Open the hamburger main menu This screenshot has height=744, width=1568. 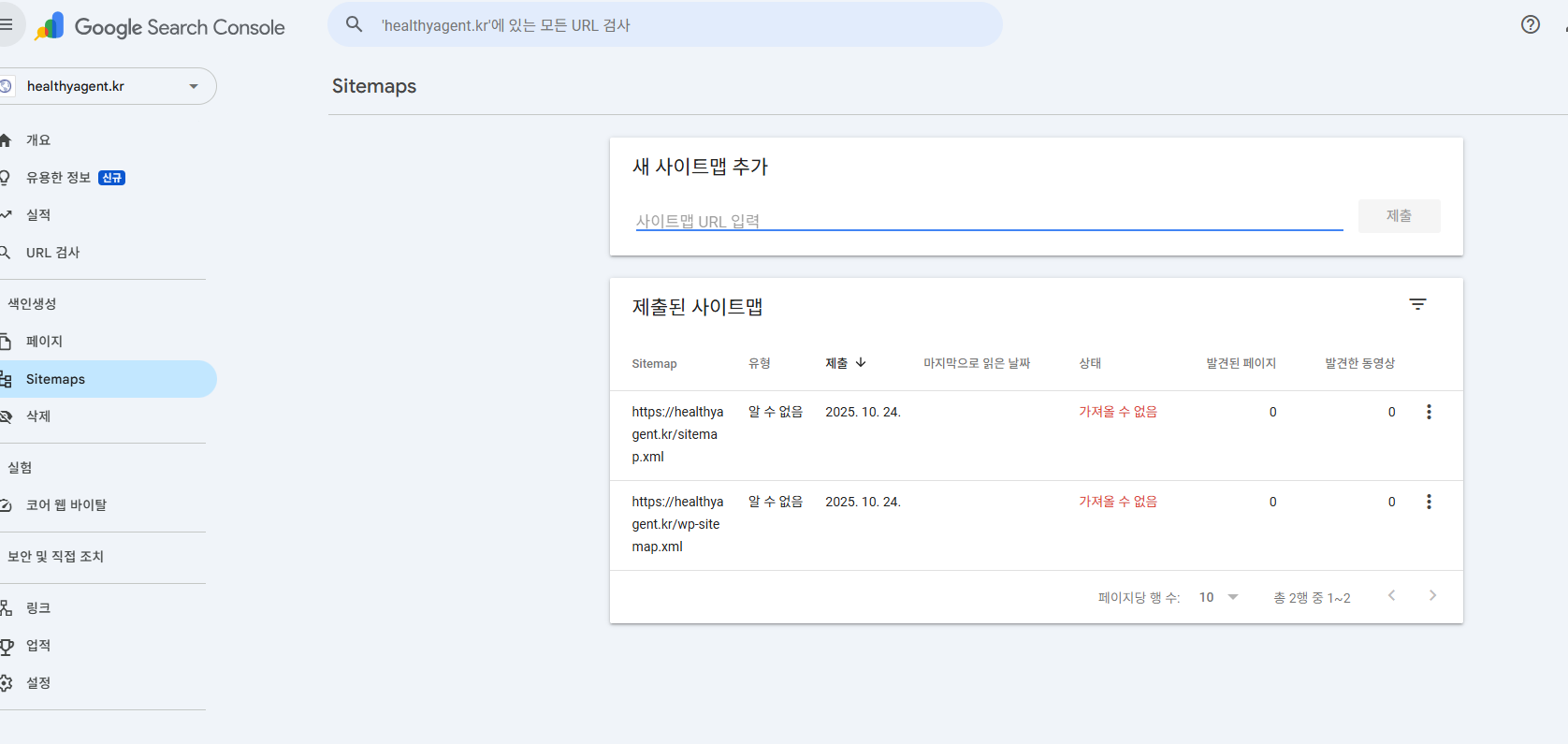click(6, 24)
